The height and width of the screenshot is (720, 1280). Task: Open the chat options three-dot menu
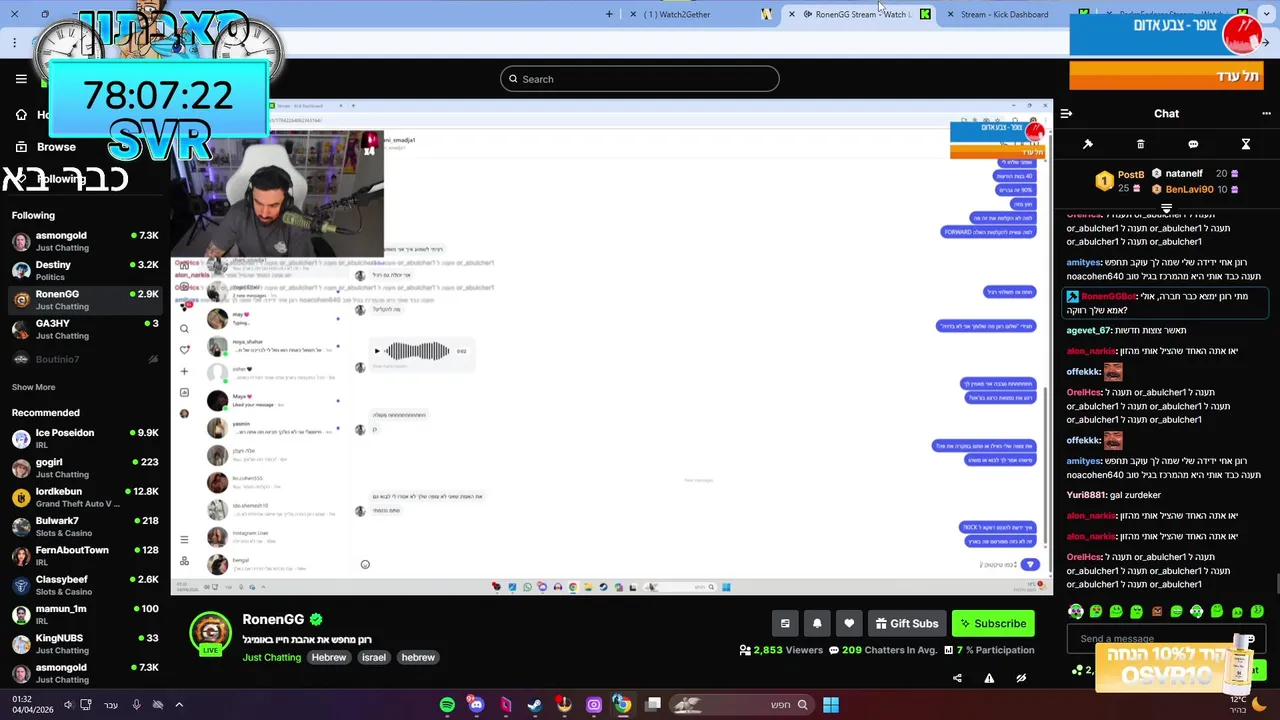click(1265, 114)
